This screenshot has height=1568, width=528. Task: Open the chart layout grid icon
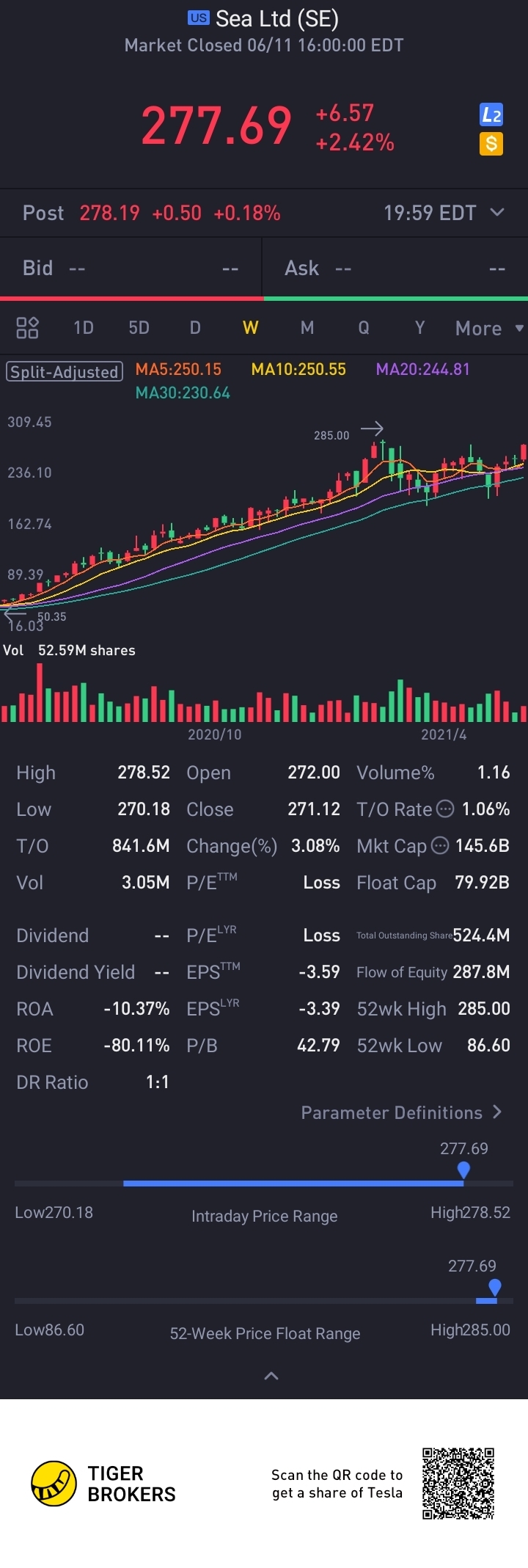click(x=27, y=327)
